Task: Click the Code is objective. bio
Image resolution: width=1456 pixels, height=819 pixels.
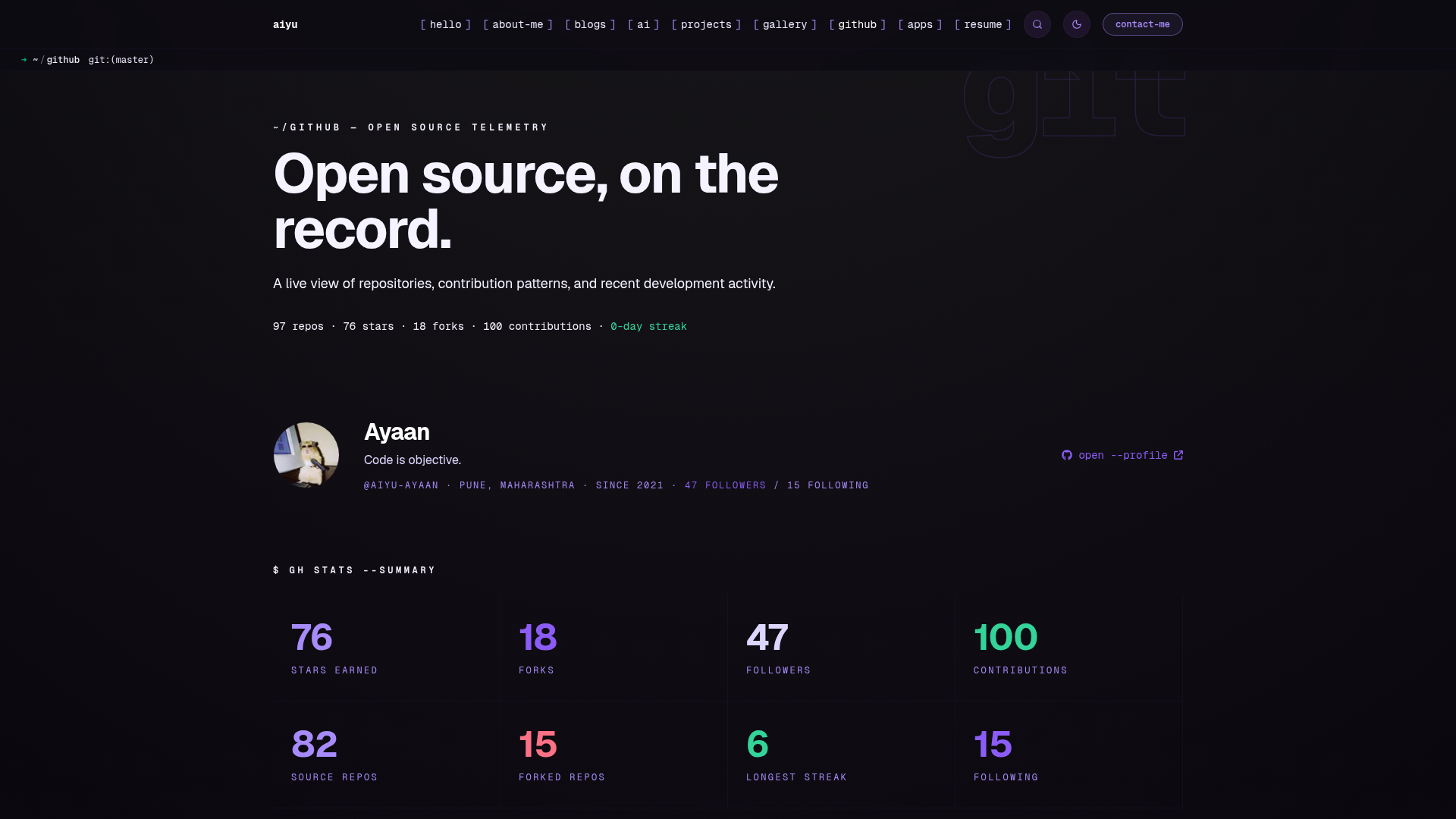Action: tap(413, 460)
